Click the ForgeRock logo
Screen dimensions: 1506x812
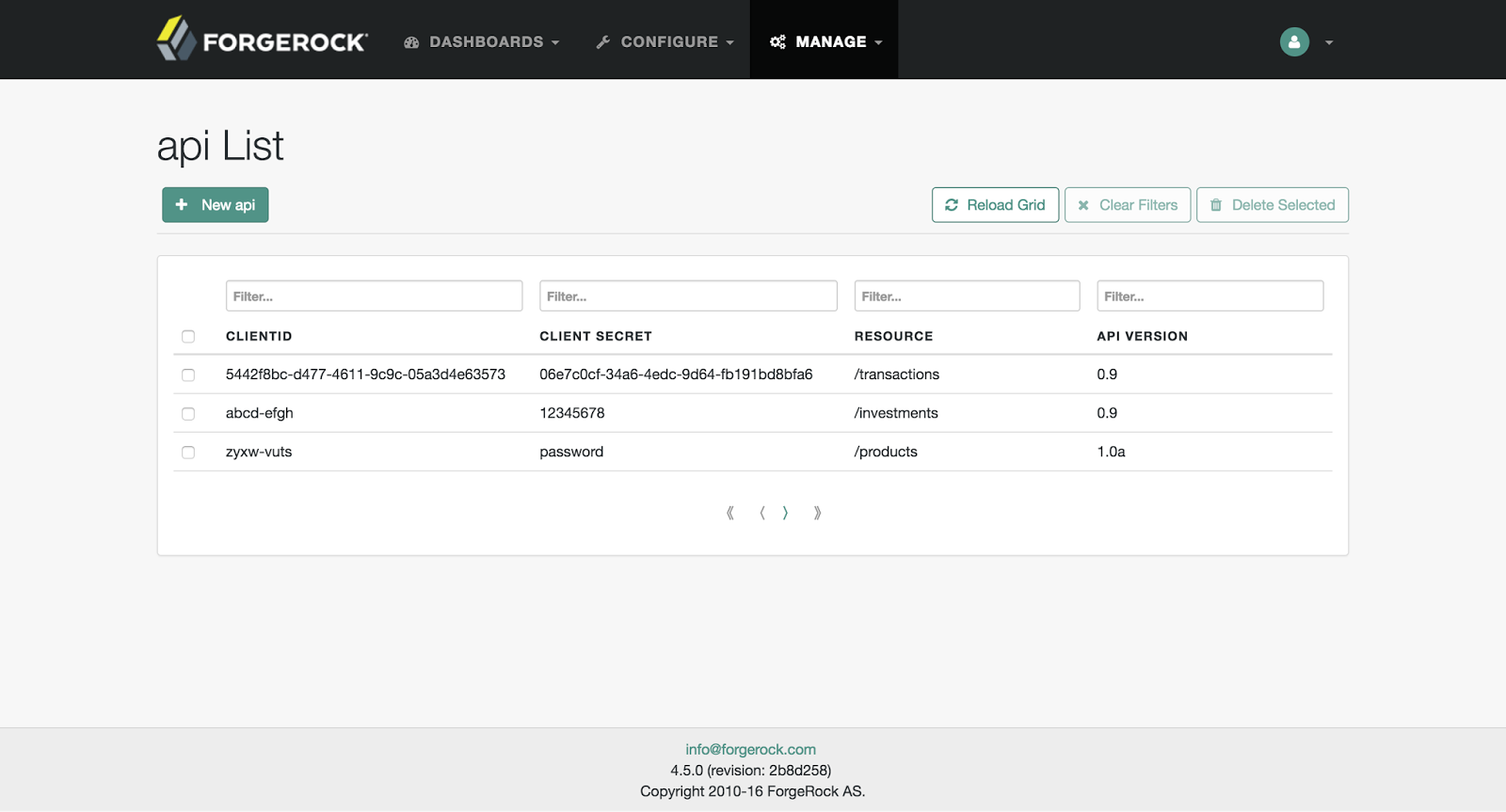(x=262, y=40)
